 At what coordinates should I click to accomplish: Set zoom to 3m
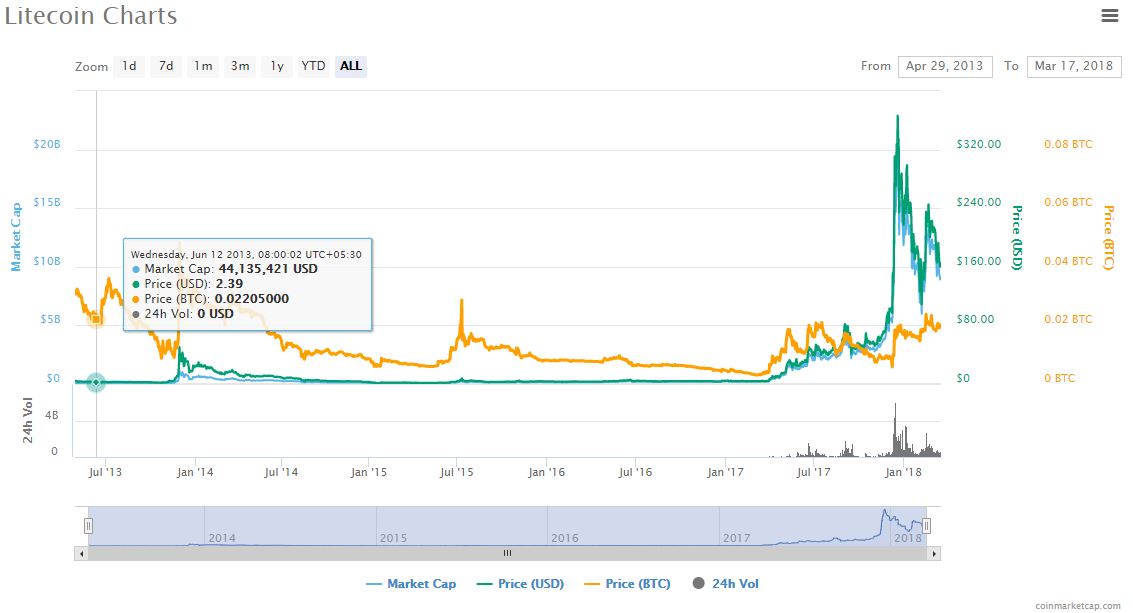click(240, 66)
